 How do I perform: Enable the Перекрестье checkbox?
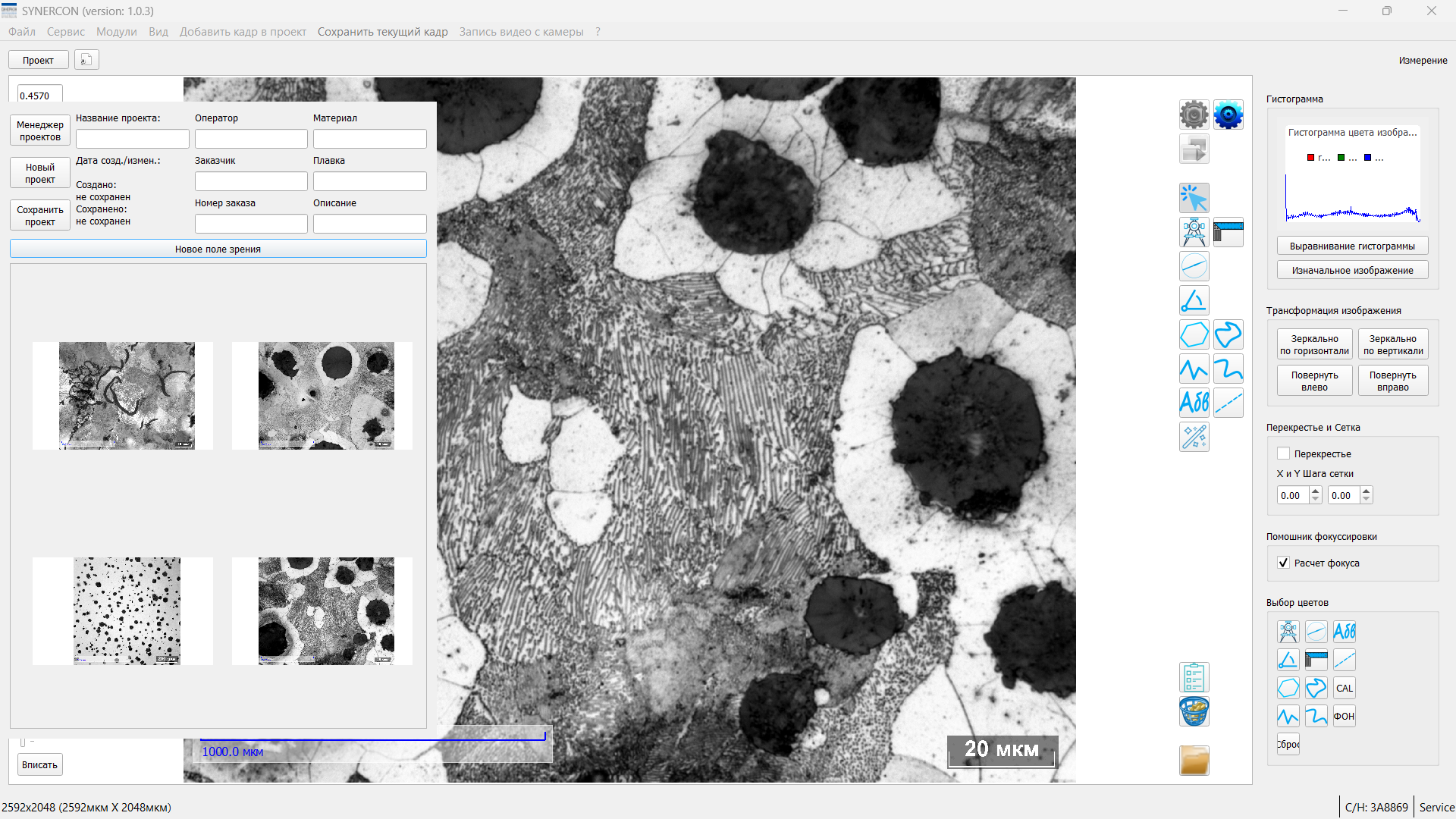click(x=1283, y=453)
